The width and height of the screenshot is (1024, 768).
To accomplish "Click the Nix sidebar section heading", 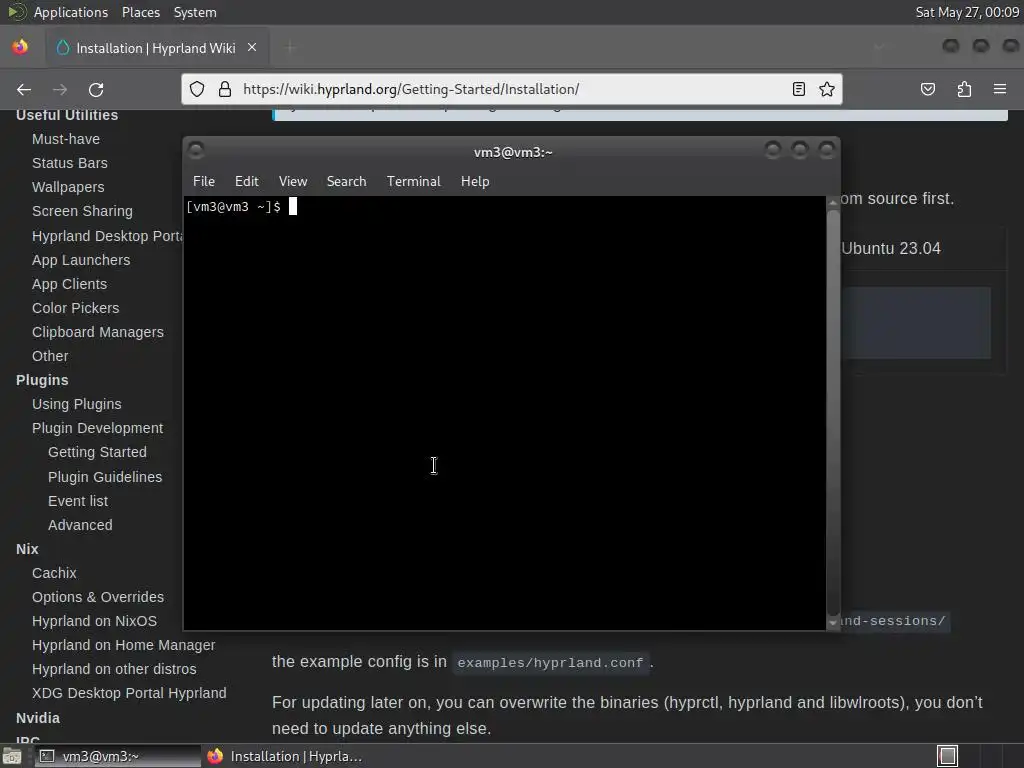I will [x=27, y=549].
